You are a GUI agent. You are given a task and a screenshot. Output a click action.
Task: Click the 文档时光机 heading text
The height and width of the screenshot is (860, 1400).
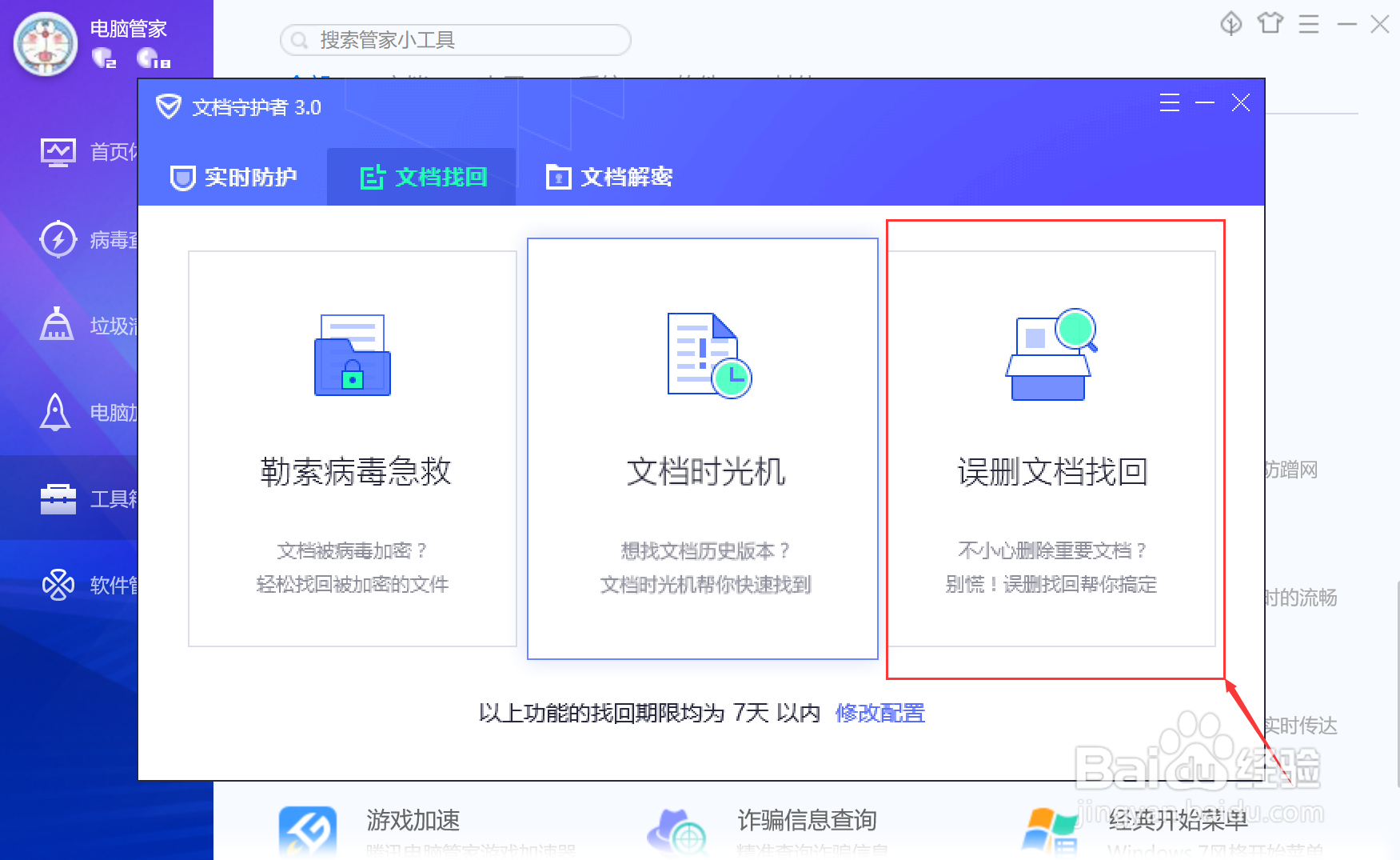(x=706, y=472)
